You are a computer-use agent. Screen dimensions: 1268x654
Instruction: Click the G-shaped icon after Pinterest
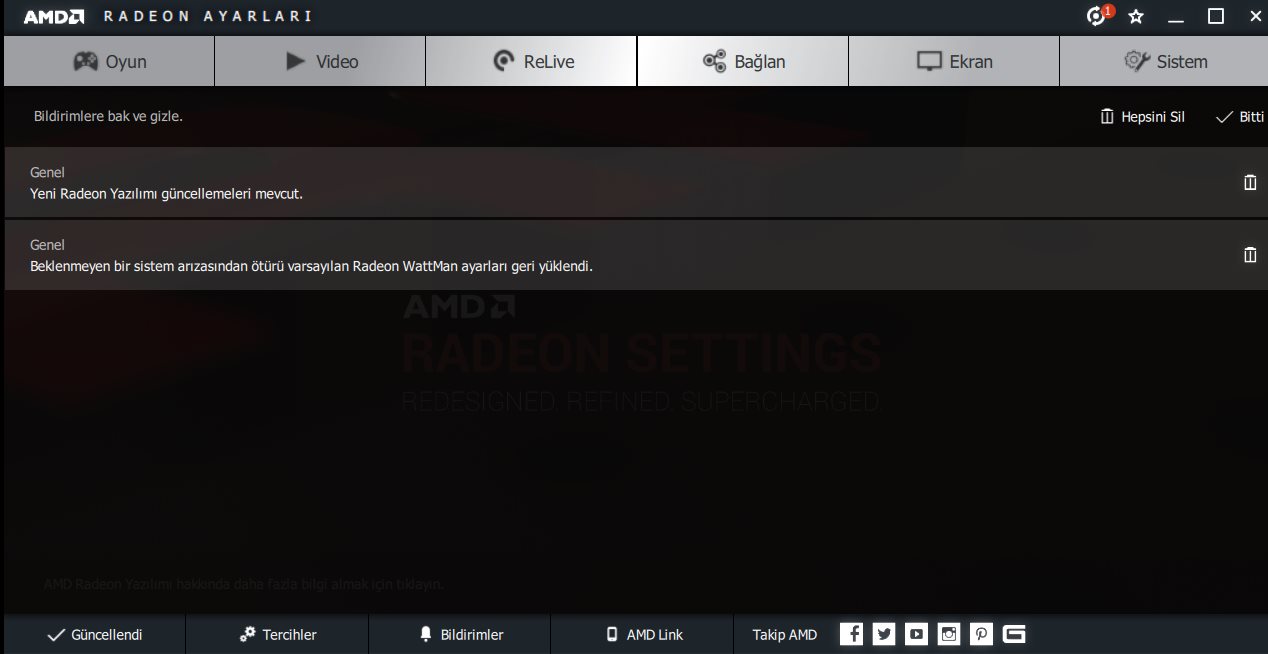(1014, 634)
